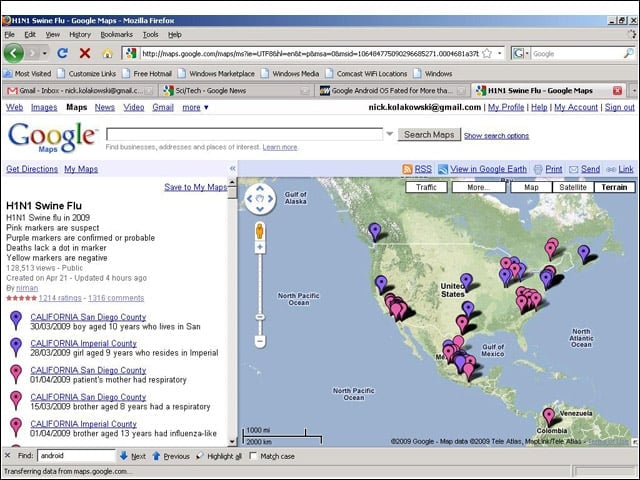Open the 1316 comments link
Viewport: 640px width, 480px height.
tap(116, 298)
